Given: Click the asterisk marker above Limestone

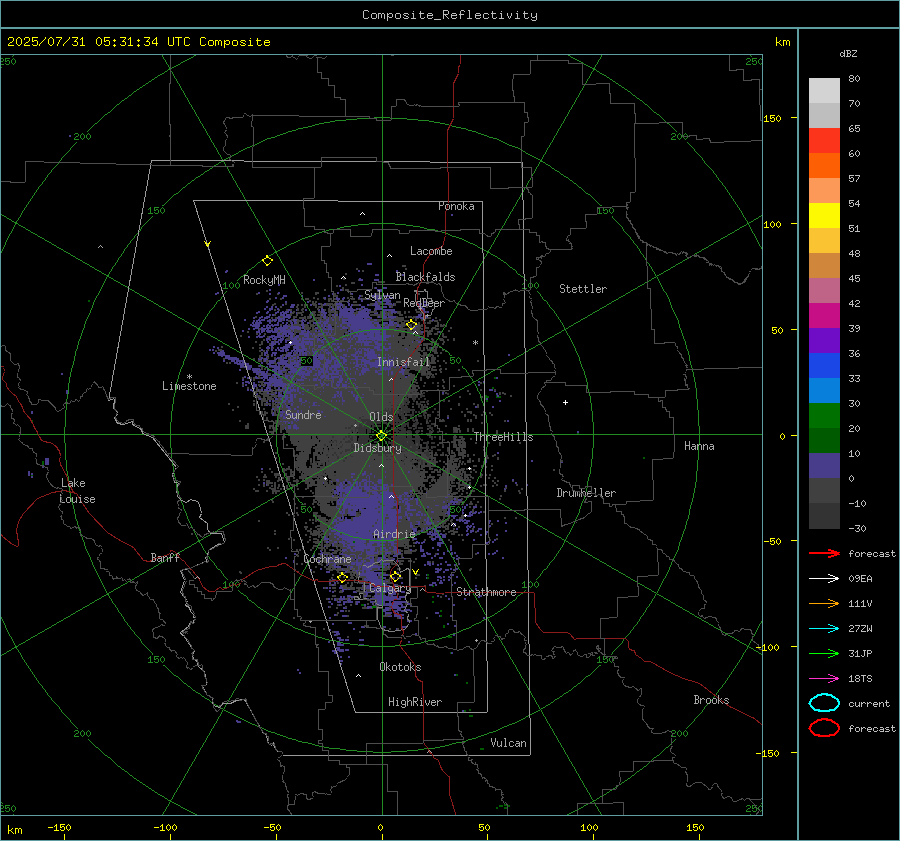Looking at the screenshot, I should coord(189,377).
